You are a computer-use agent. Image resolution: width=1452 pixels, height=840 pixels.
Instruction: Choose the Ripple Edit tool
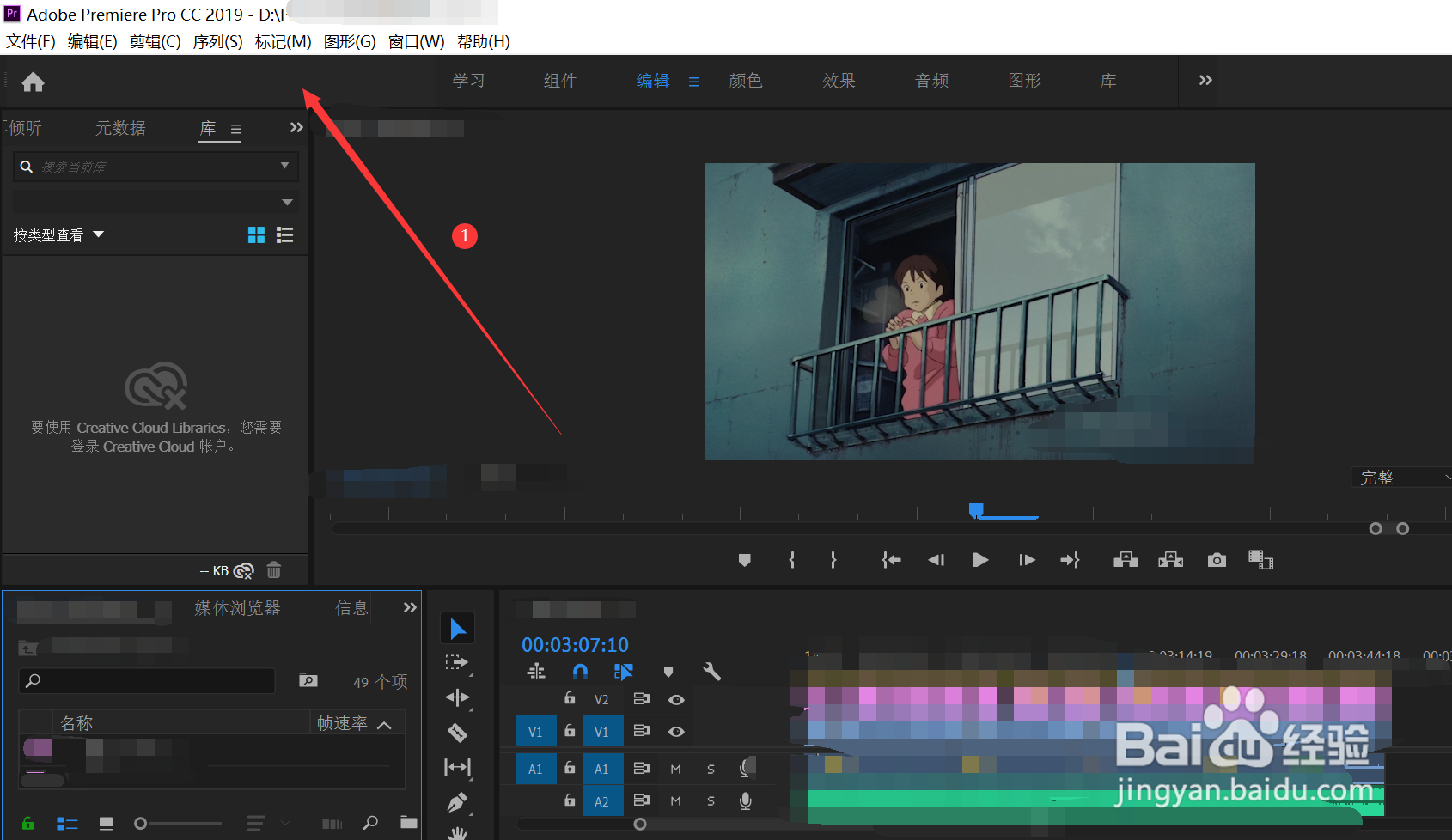click(457, 697)
